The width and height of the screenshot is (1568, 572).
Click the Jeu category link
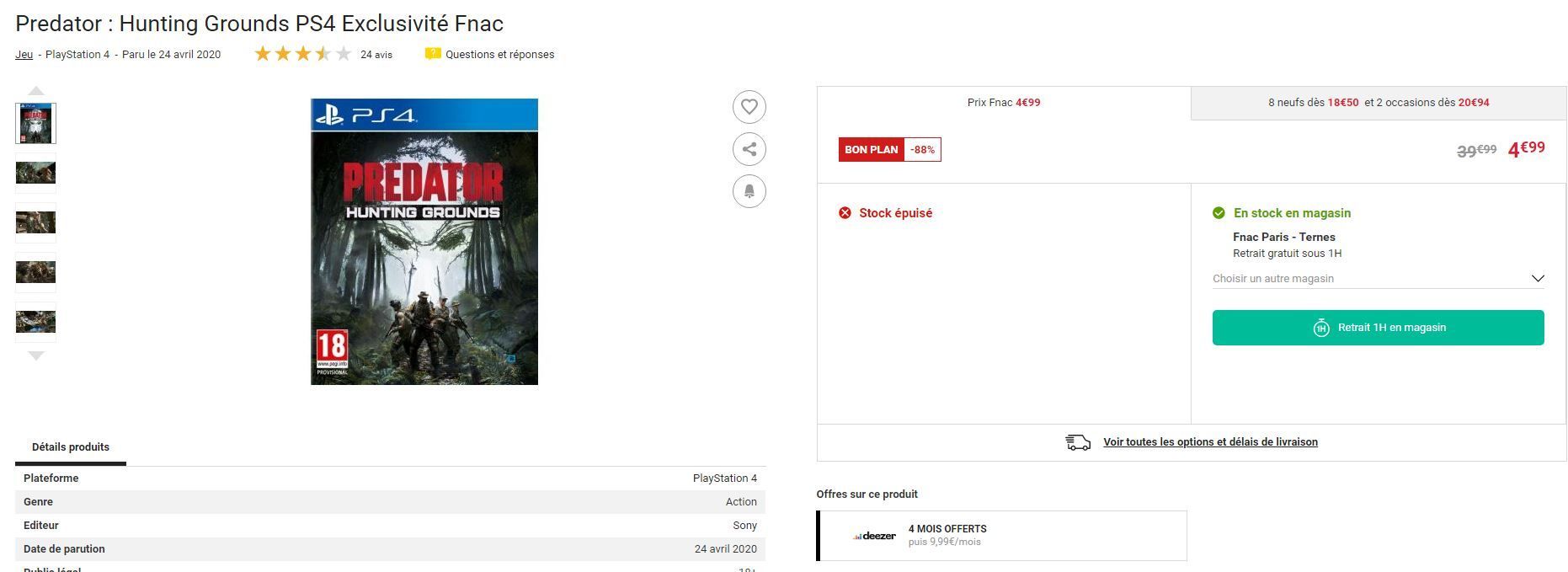coord(24,55)
